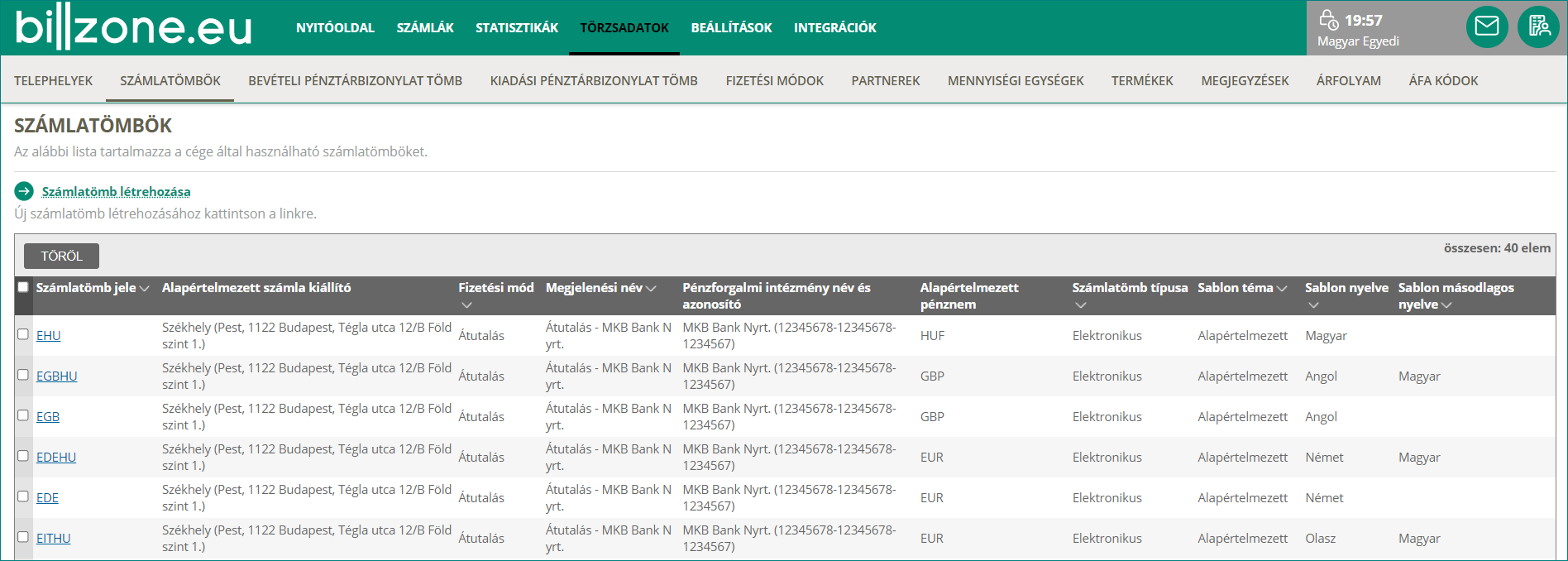The width and height of the screenshot is (1568, 561).
Task: Check the EDE row checkbox
Action: click(x=23, y=496)
